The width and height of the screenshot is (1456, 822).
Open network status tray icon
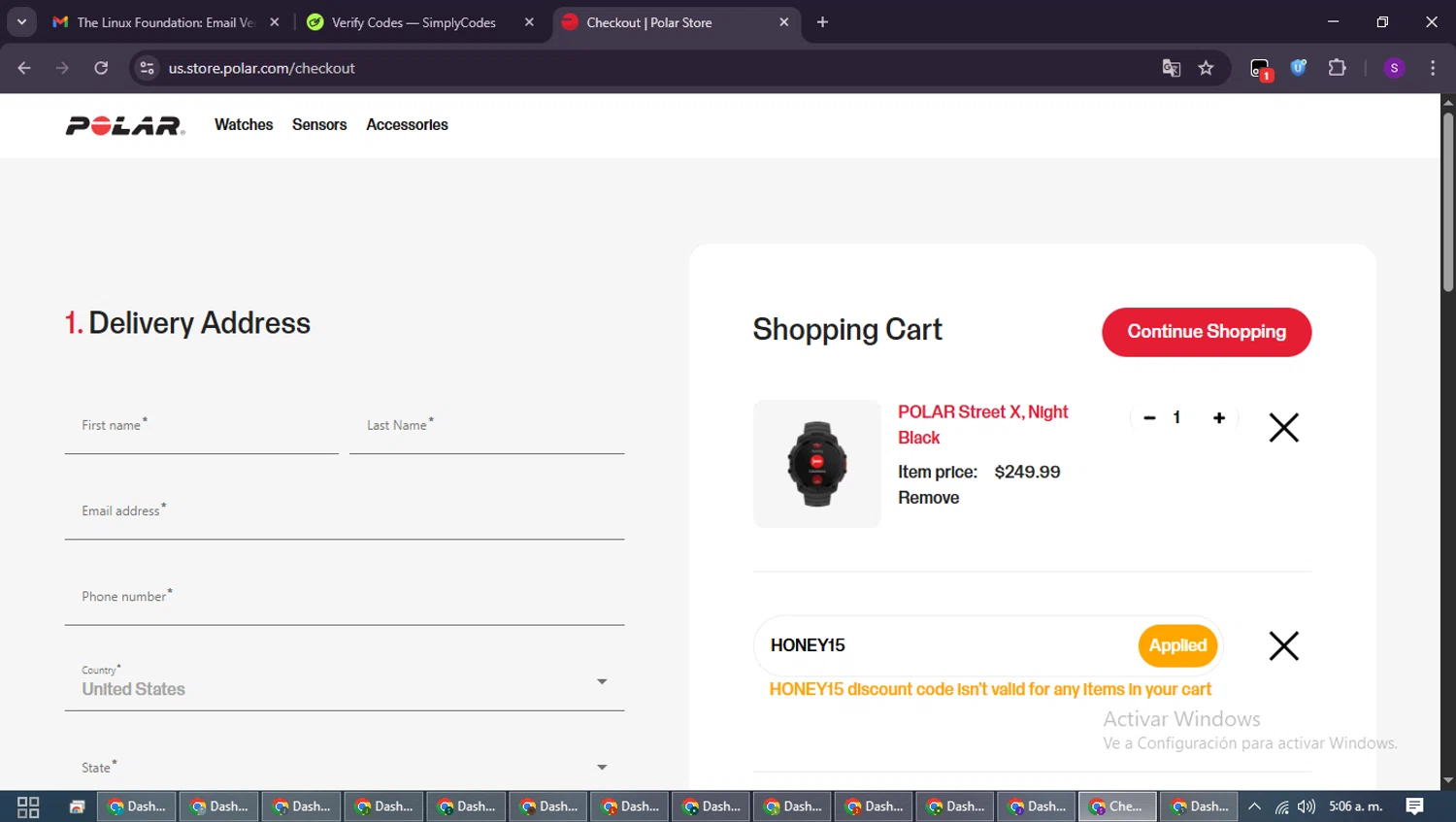(1282, 806)
